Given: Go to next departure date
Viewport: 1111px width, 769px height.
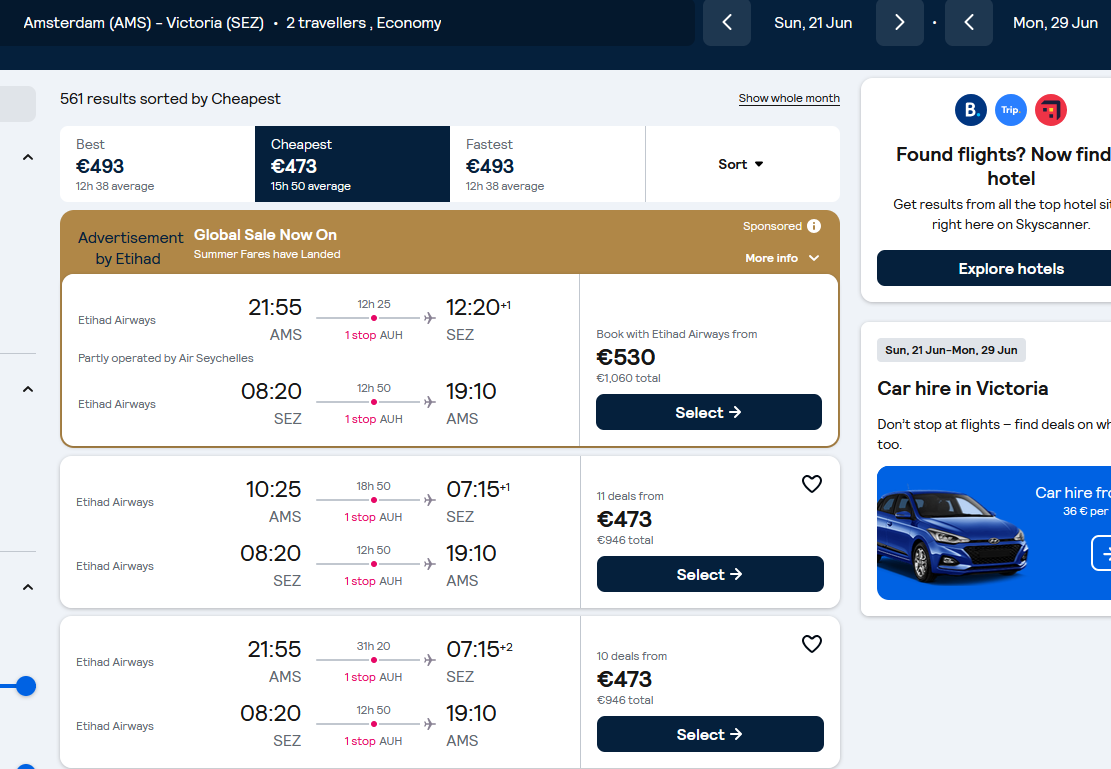Looking at the screenshot, I should click(899, 23).
